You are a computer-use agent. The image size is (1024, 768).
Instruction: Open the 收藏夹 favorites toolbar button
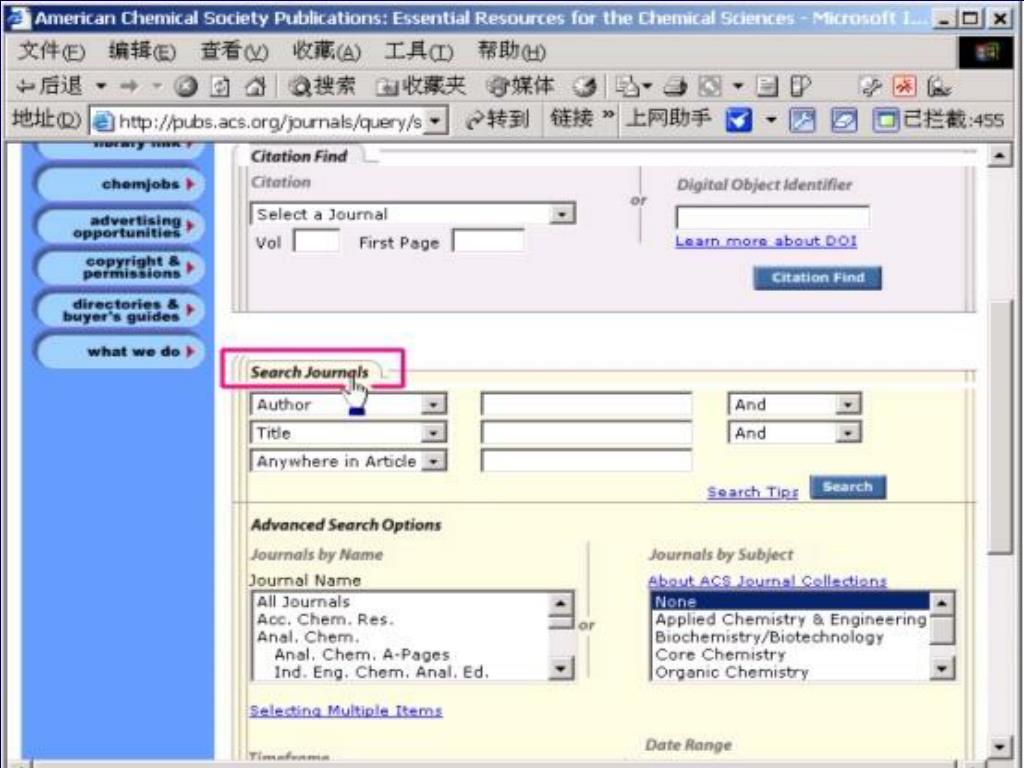point(421,86)
